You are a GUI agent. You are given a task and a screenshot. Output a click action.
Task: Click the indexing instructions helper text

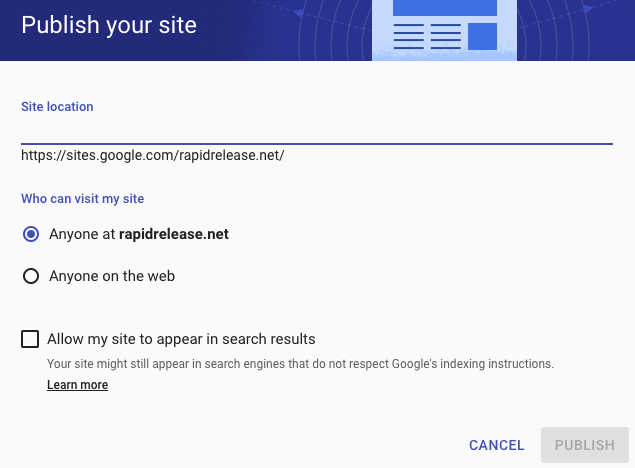coord(300,364)
